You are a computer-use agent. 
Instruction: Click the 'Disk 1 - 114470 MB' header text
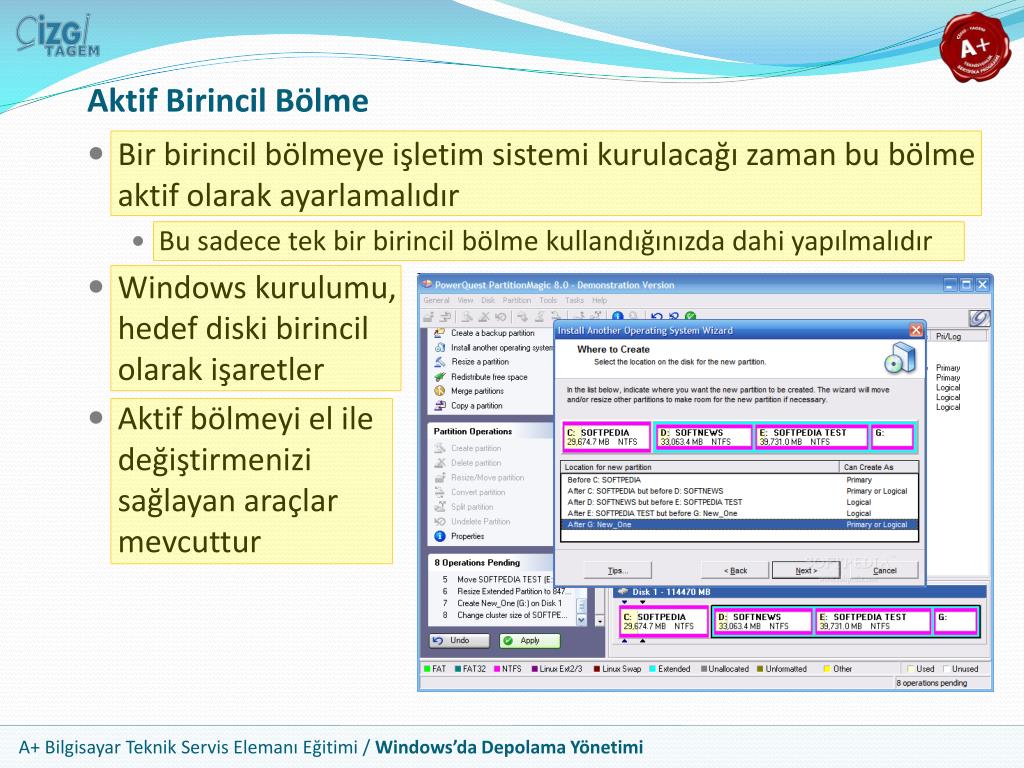[x=671, y=592]
